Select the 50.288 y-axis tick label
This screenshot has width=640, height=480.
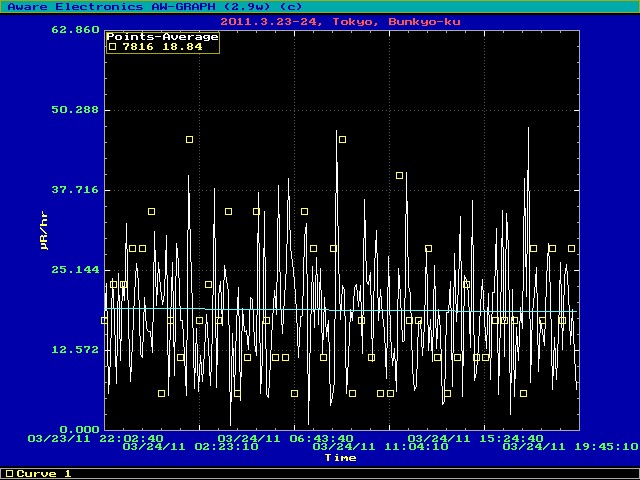click(x=75, y=109)
